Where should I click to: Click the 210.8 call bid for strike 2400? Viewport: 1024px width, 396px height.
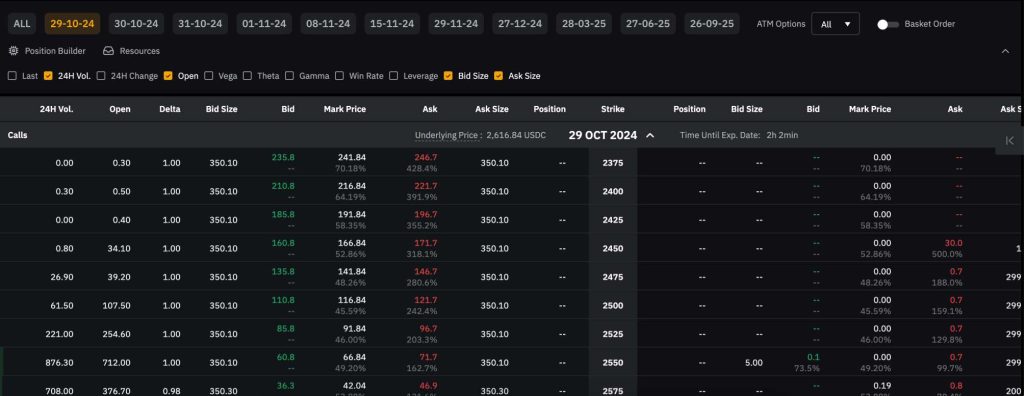point(283,186)
